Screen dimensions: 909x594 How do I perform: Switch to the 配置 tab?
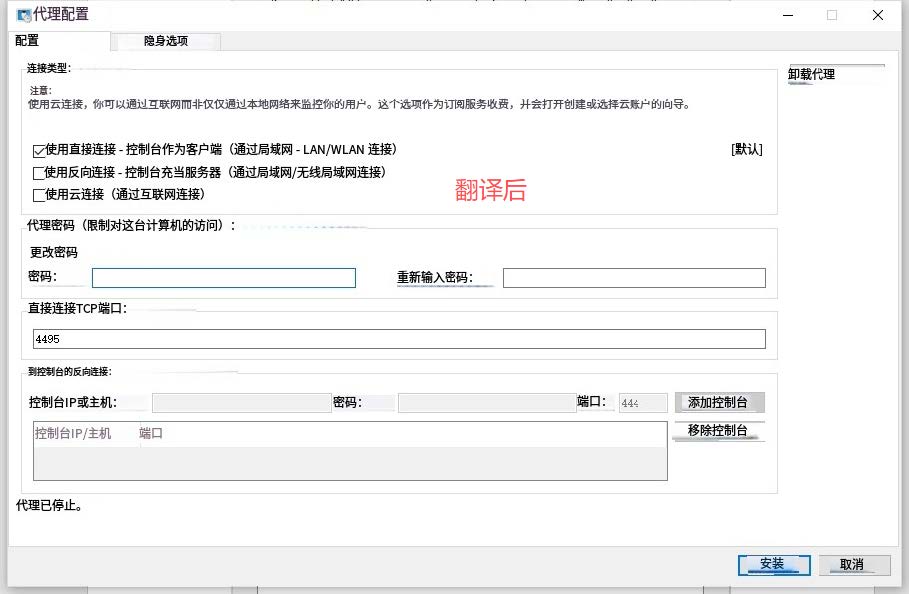tap(28, 41)
